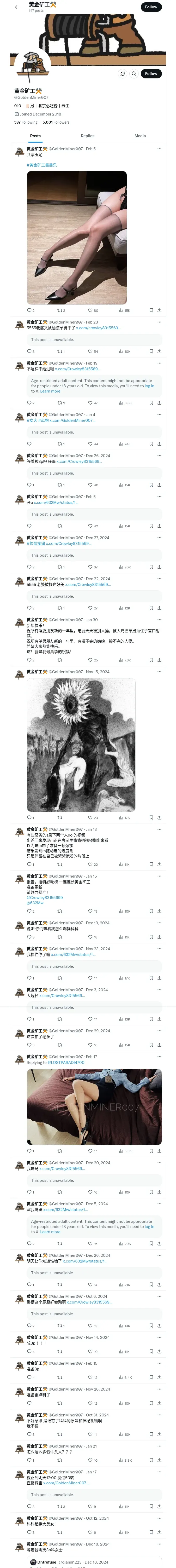Open the three-dot menu on the Jan 13 post

coord(160,829)
